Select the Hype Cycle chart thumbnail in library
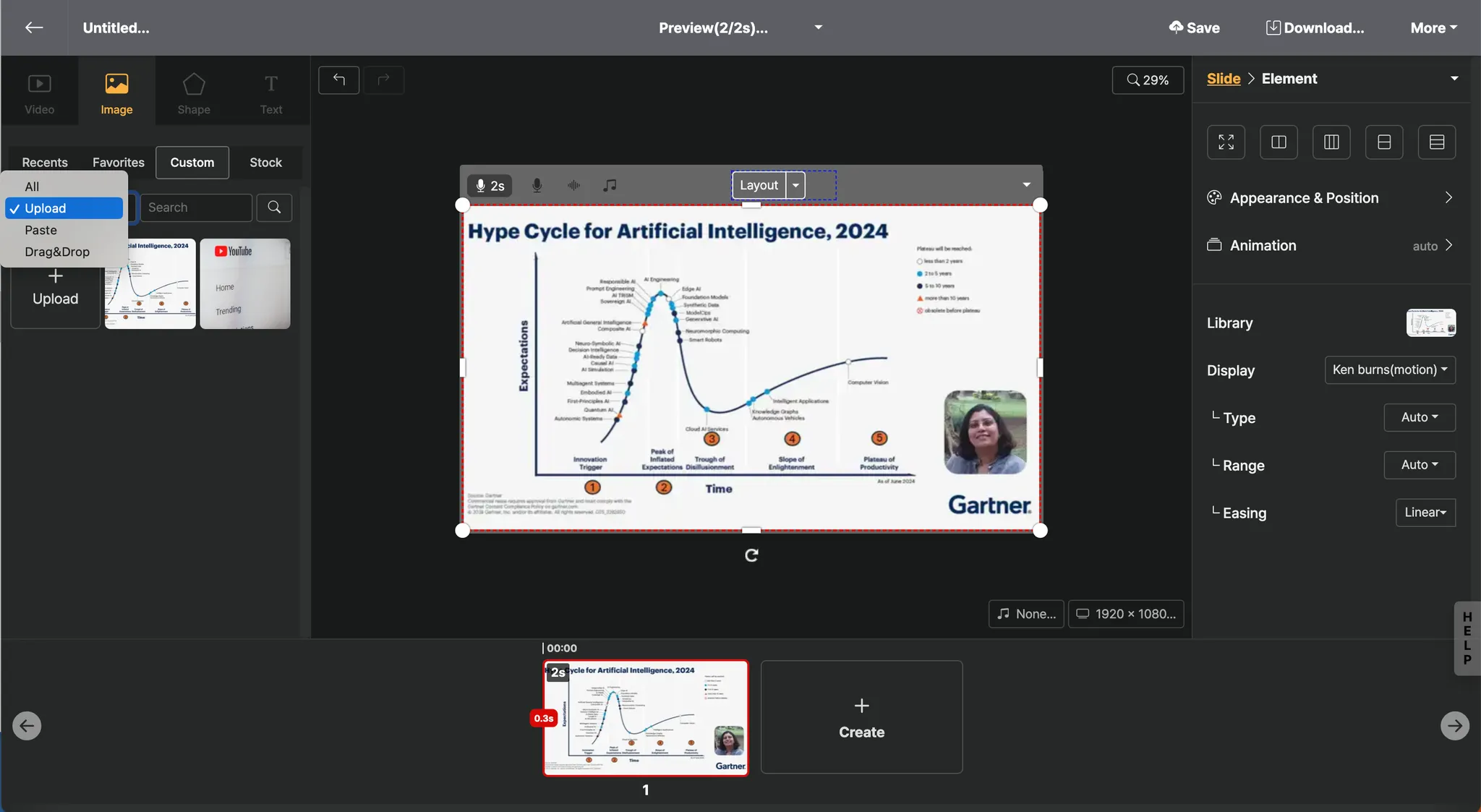This screenshot has width=1481, height=812. click(x=150, y=283)
